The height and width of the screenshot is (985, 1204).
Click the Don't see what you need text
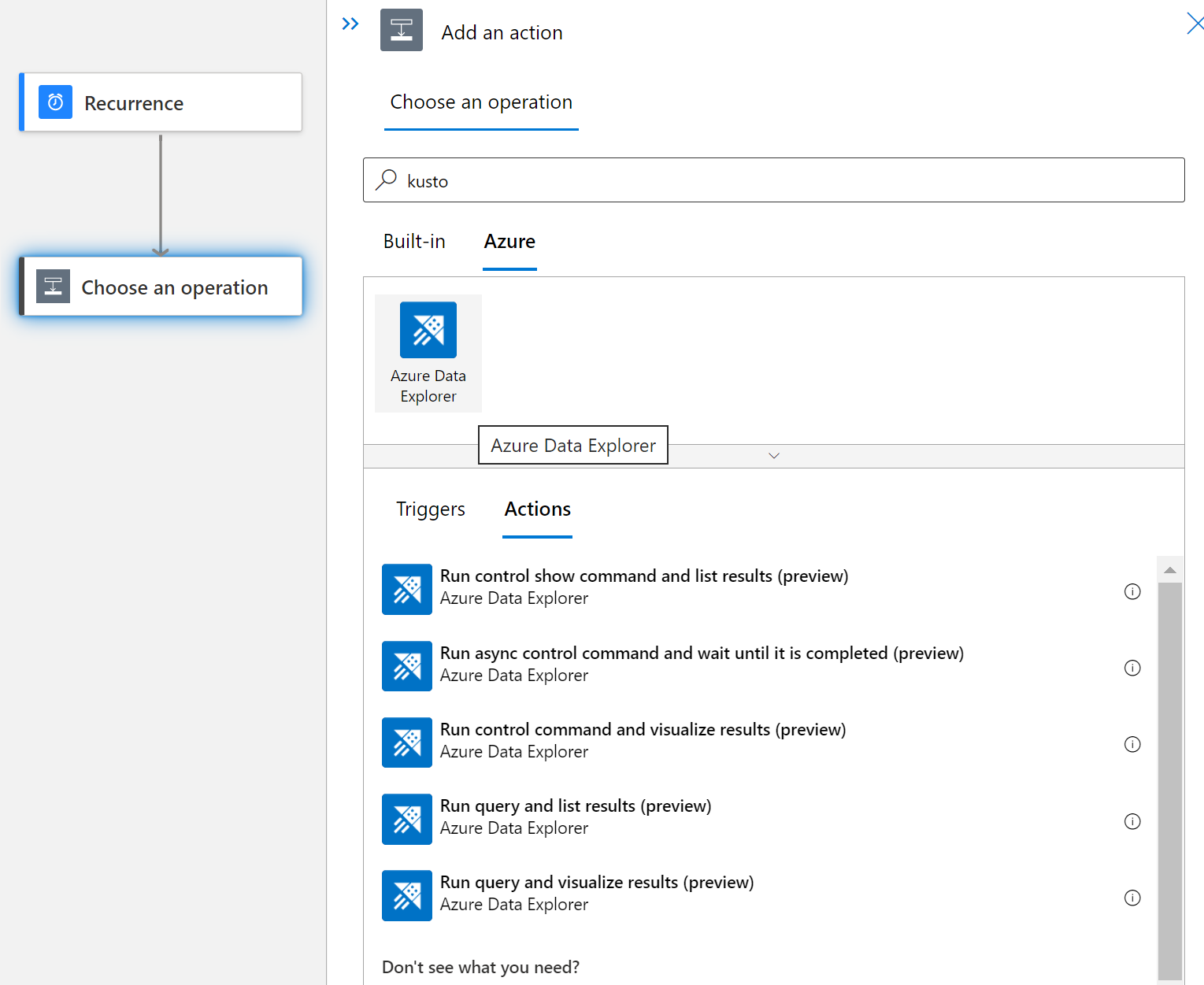coord(480,967)
